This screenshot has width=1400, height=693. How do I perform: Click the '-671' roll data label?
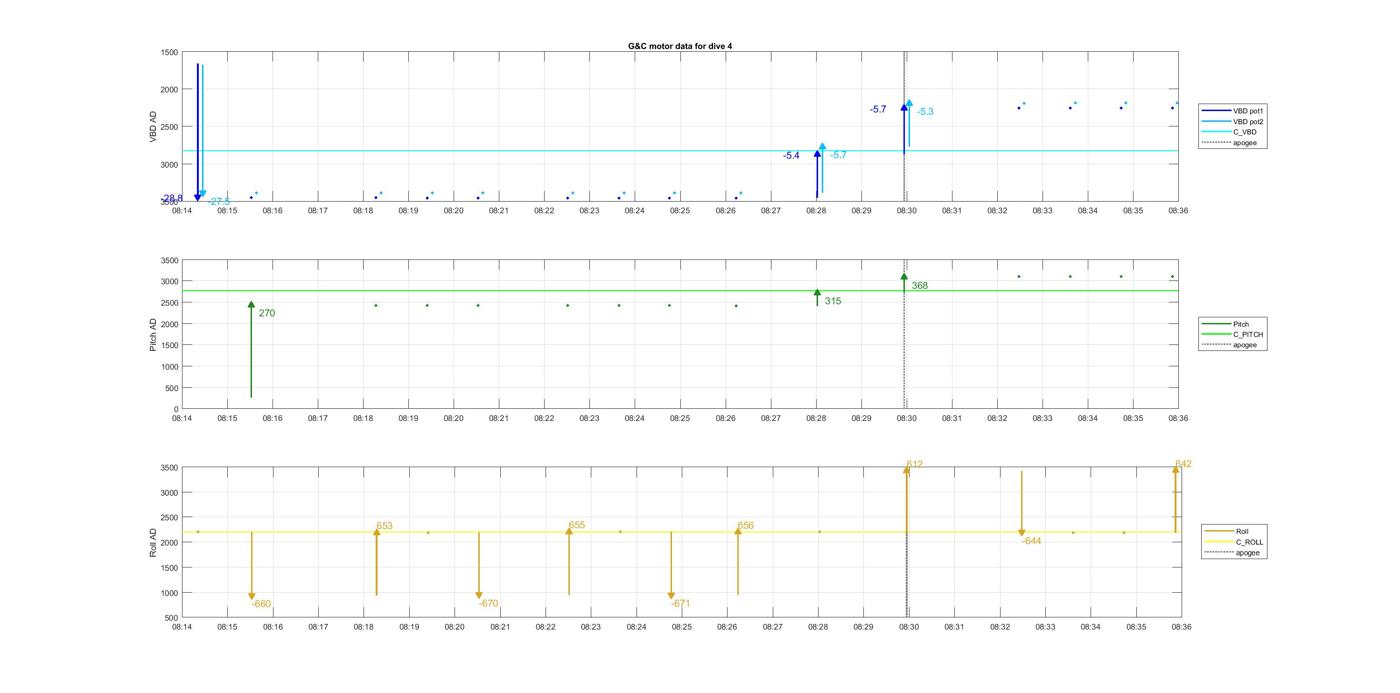681,604
